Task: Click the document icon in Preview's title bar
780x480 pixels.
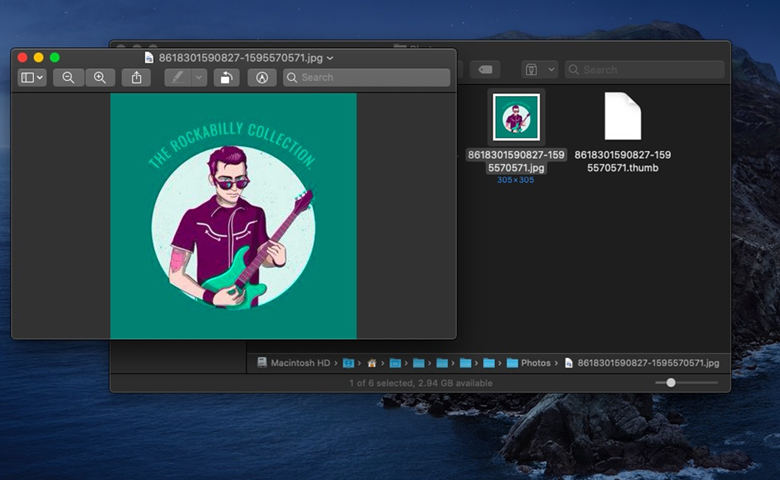Action: (x=149, y=58)
